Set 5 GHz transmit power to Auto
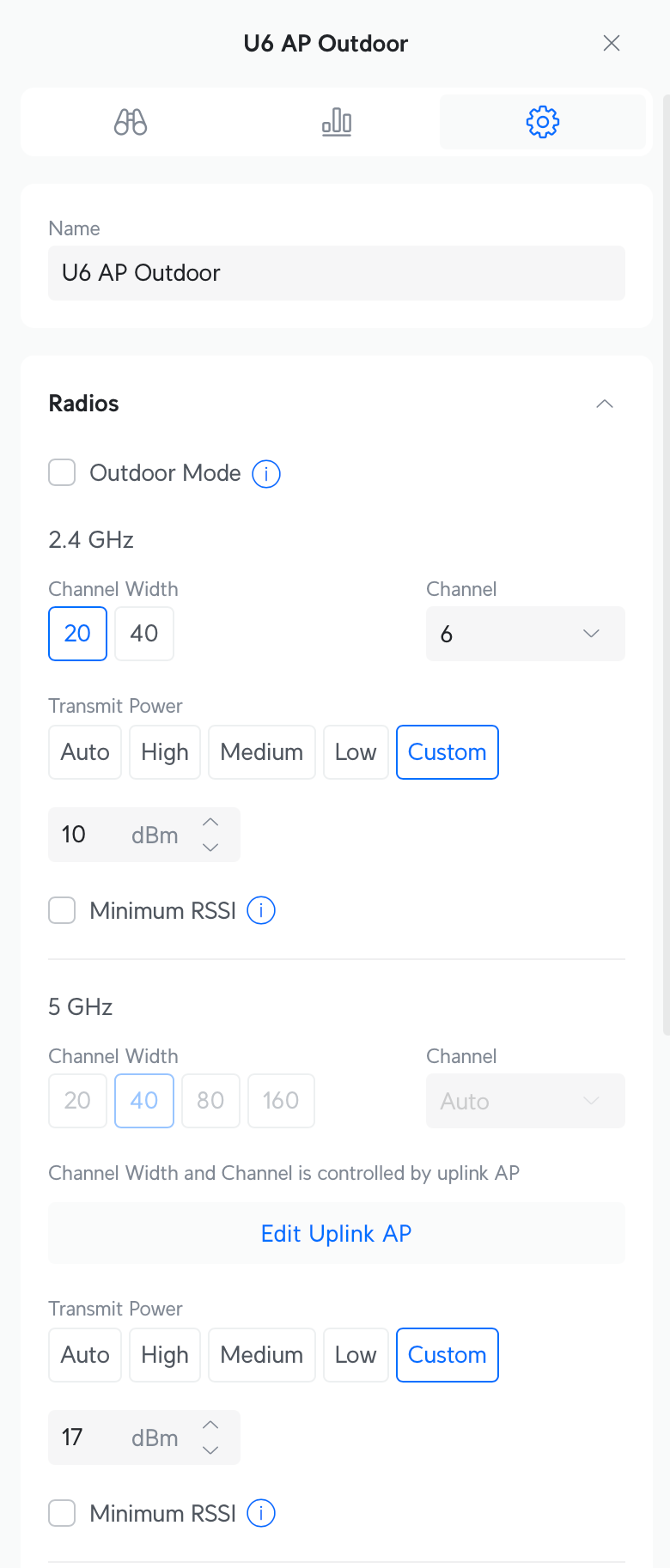 point(85,1355)
